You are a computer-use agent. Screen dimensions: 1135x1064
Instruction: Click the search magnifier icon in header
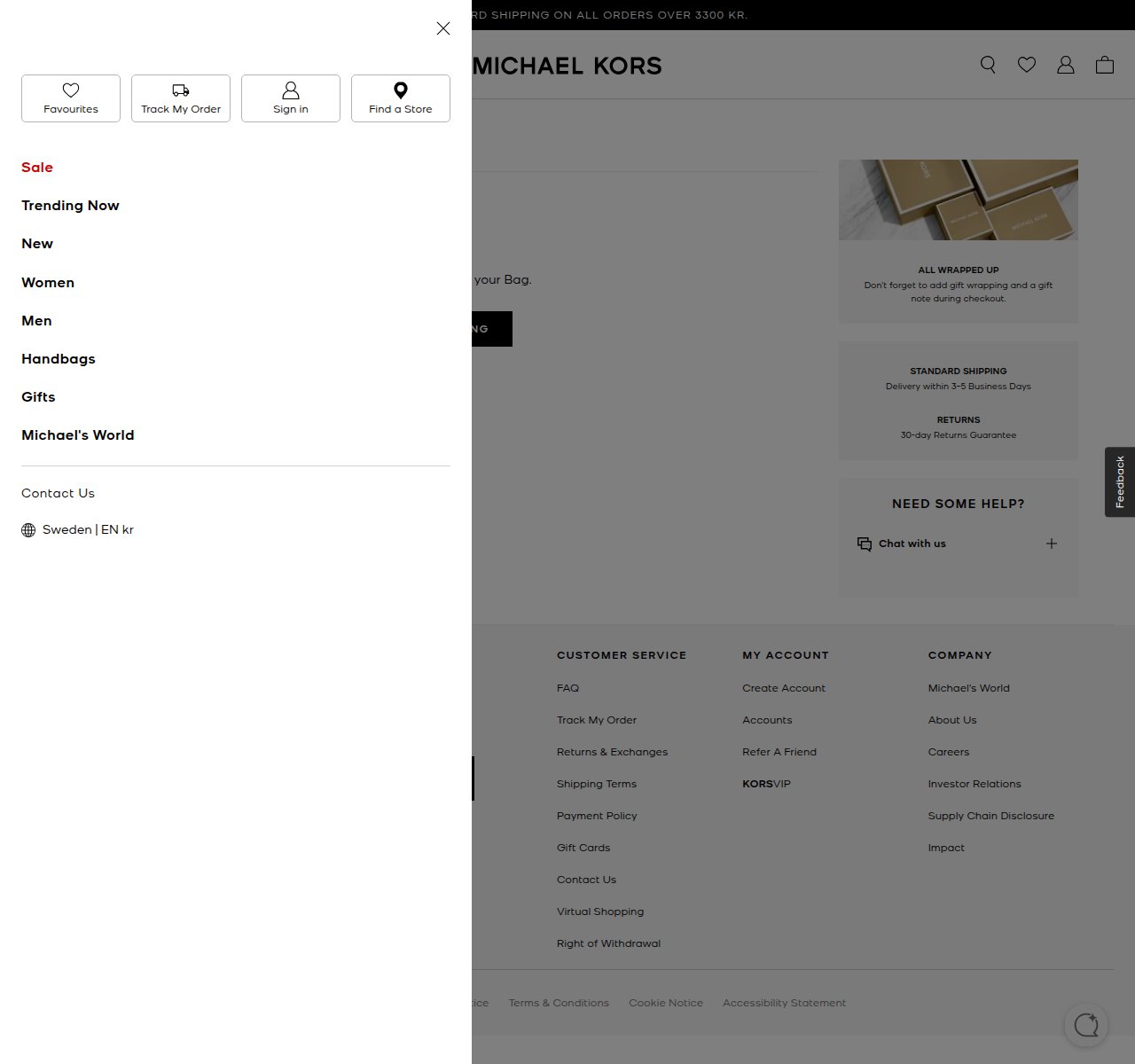[x=988, y=65]
